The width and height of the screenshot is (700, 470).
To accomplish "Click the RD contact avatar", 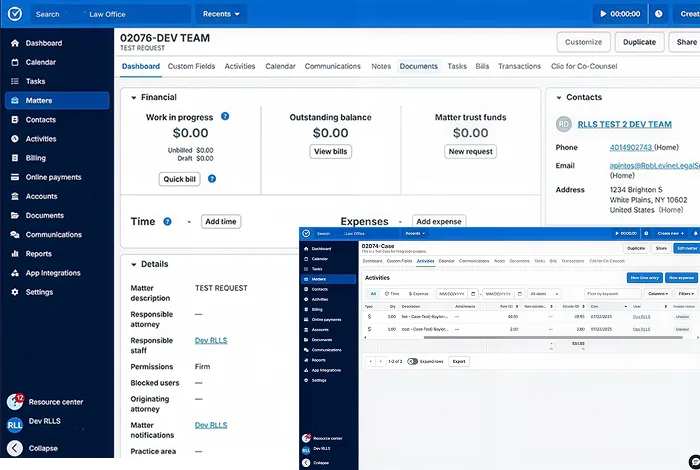I will (x=564, y=124).
